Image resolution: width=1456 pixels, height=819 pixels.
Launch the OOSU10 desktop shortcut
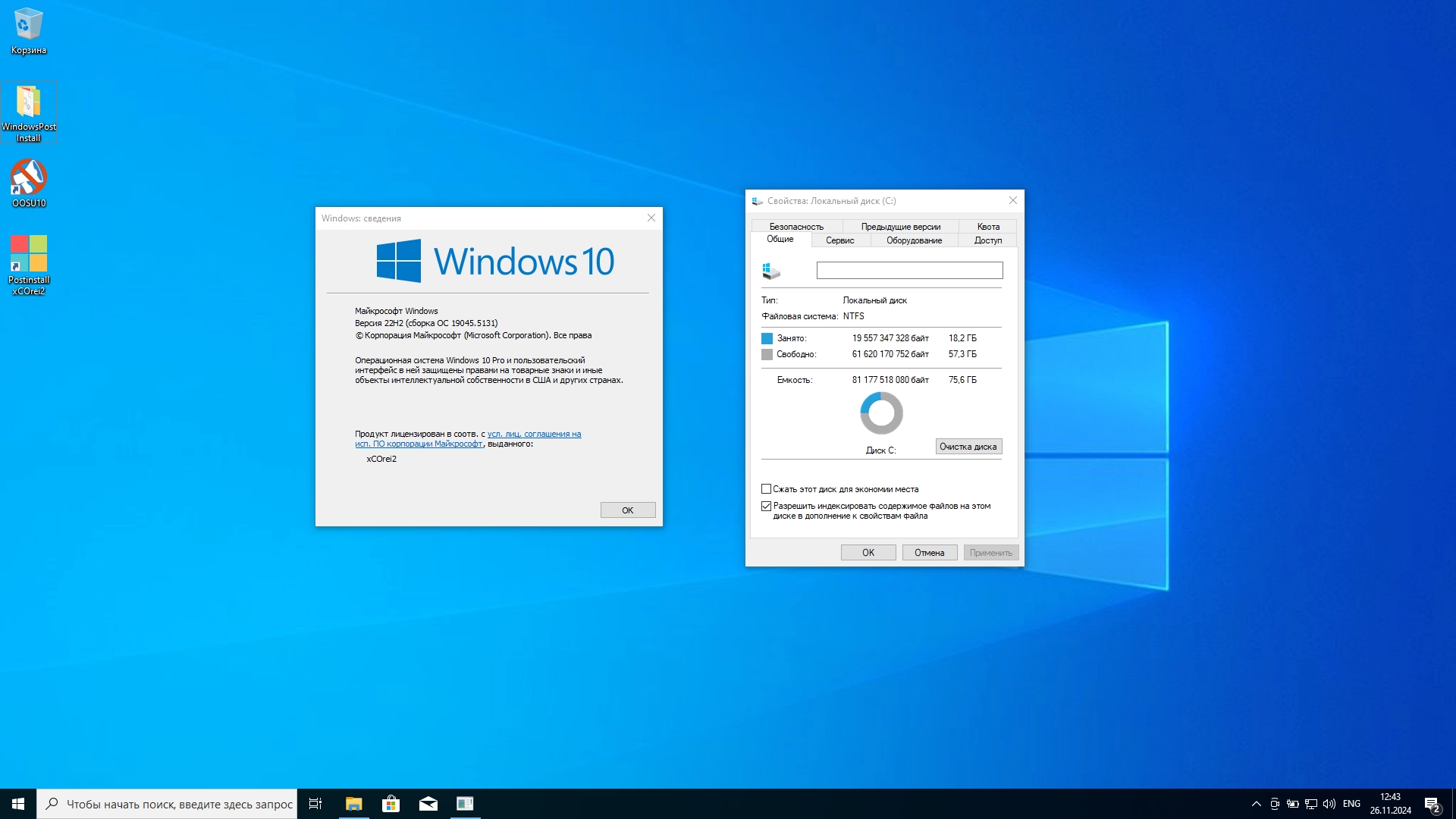coord(28,182)
